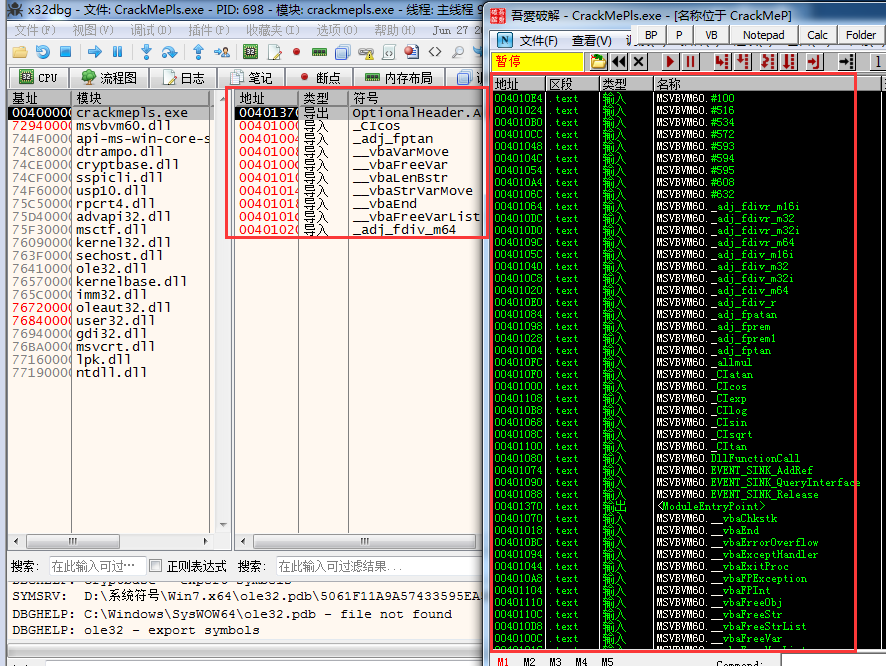This screenshot has height=666, width=886.
Task: Enable the 正则表达式 regex checkbox
Action: (157, 565)
